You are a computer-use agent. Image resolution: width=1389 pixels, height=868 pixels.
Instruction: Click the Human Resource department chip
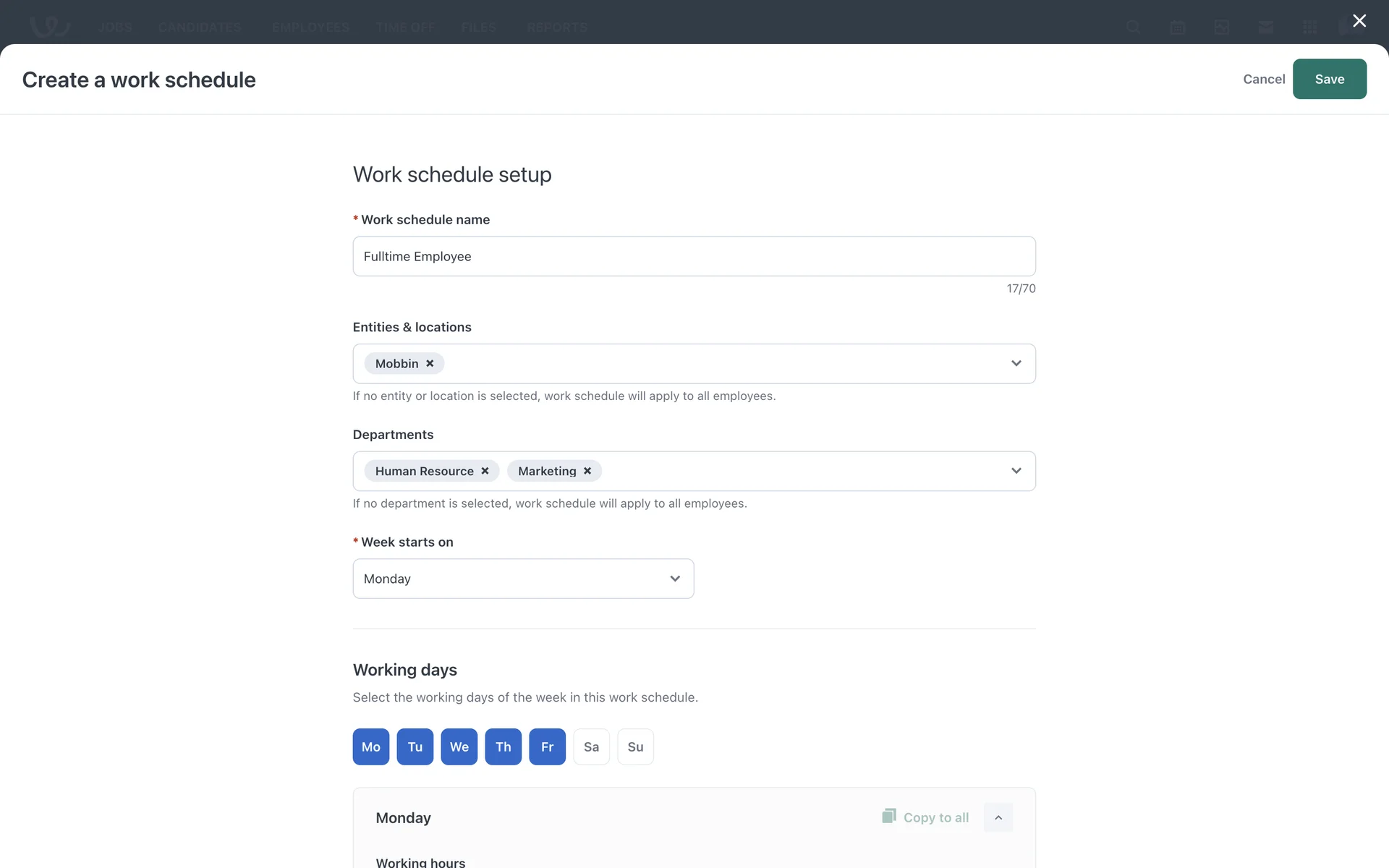(x=424, y=471)
